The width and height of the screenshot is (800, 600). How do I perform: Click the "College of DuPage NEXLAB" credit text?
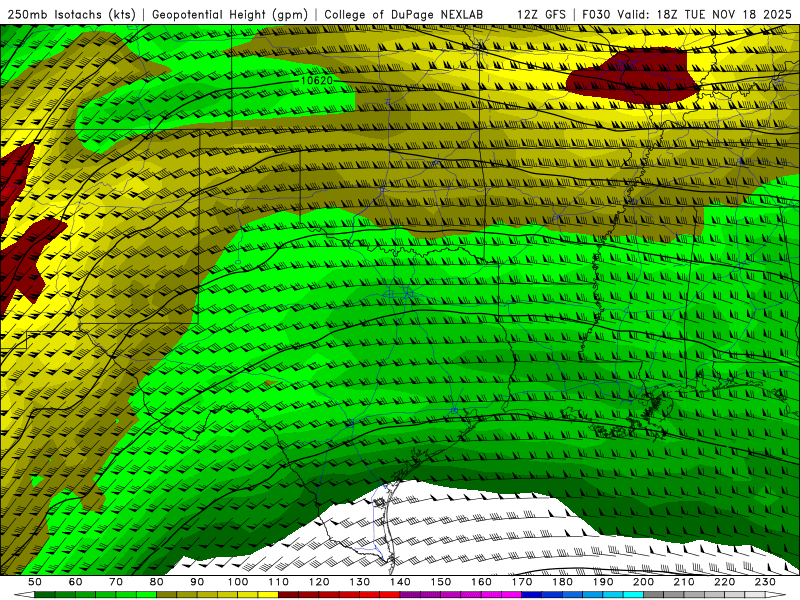click(x=404, y=15)
